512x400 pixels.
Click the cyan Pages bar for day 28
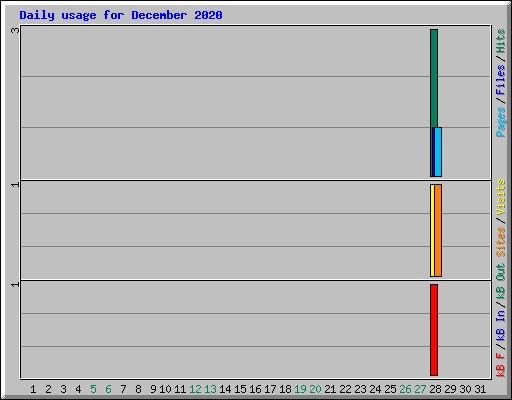click(438, 152)
